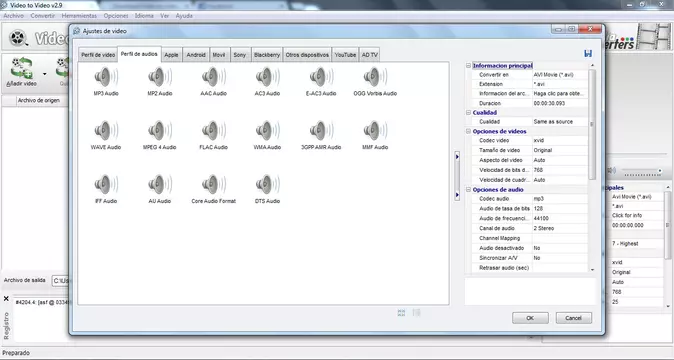Collapse the Informacion principal section
Viewport: 674px width, 360px height.
(x=469, y=66)
